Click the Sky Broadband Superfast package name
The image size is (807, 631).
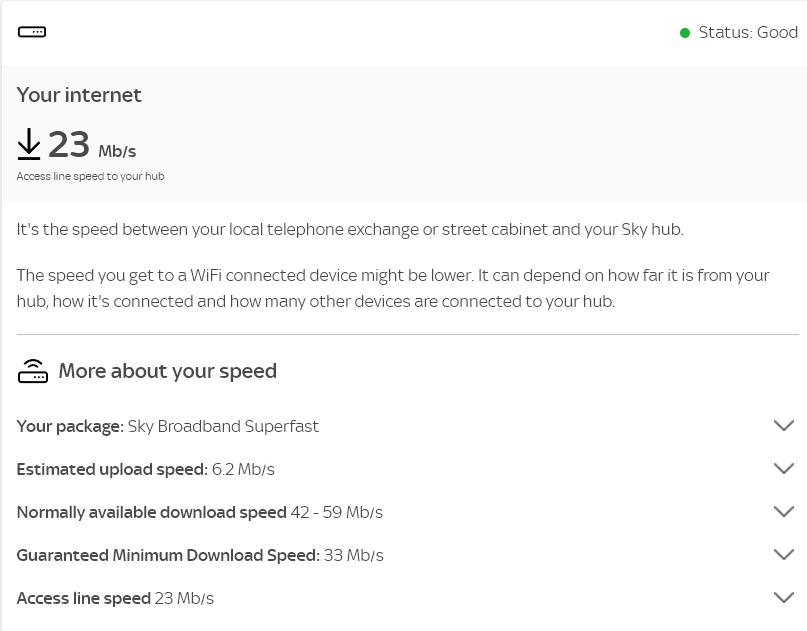223,426
